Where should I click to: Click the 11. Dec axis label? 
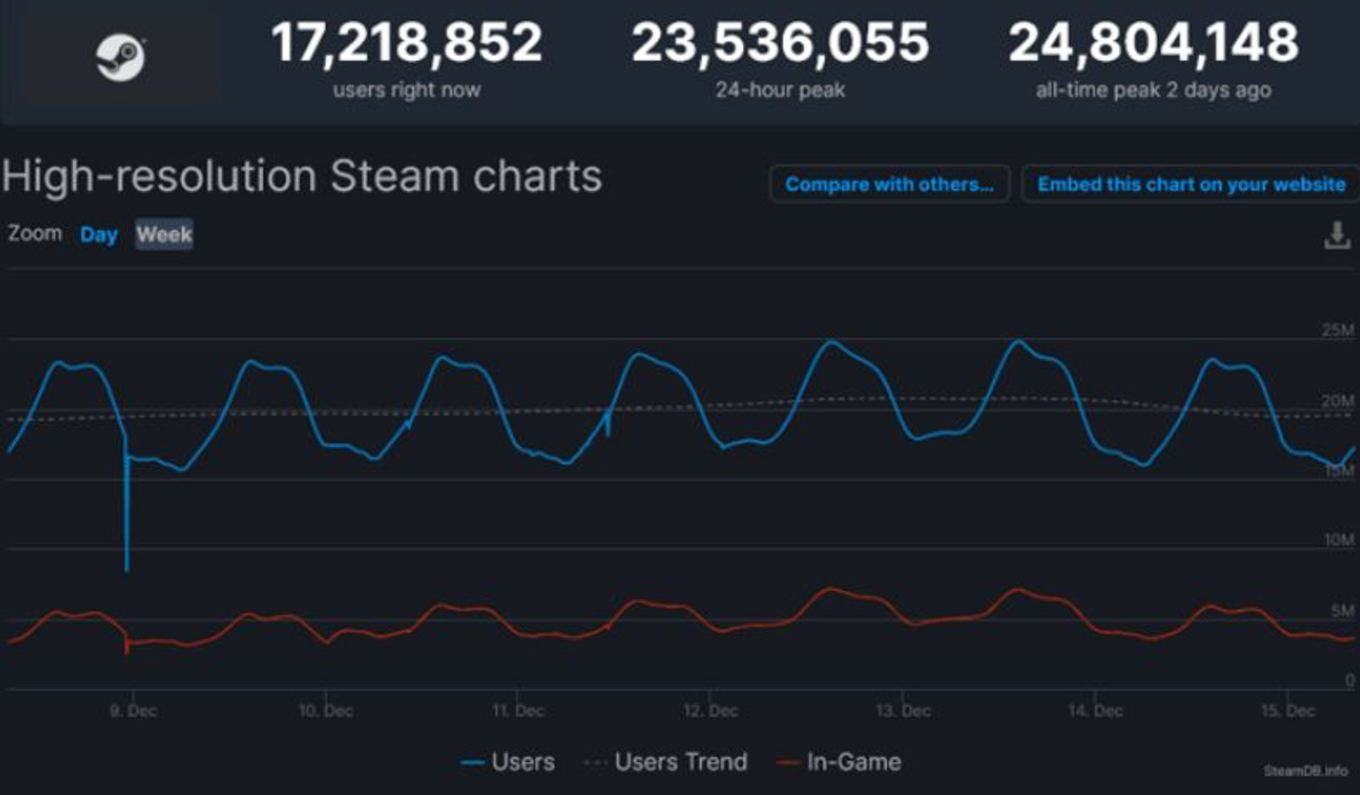pyautogui.click(x=517, y=711)
